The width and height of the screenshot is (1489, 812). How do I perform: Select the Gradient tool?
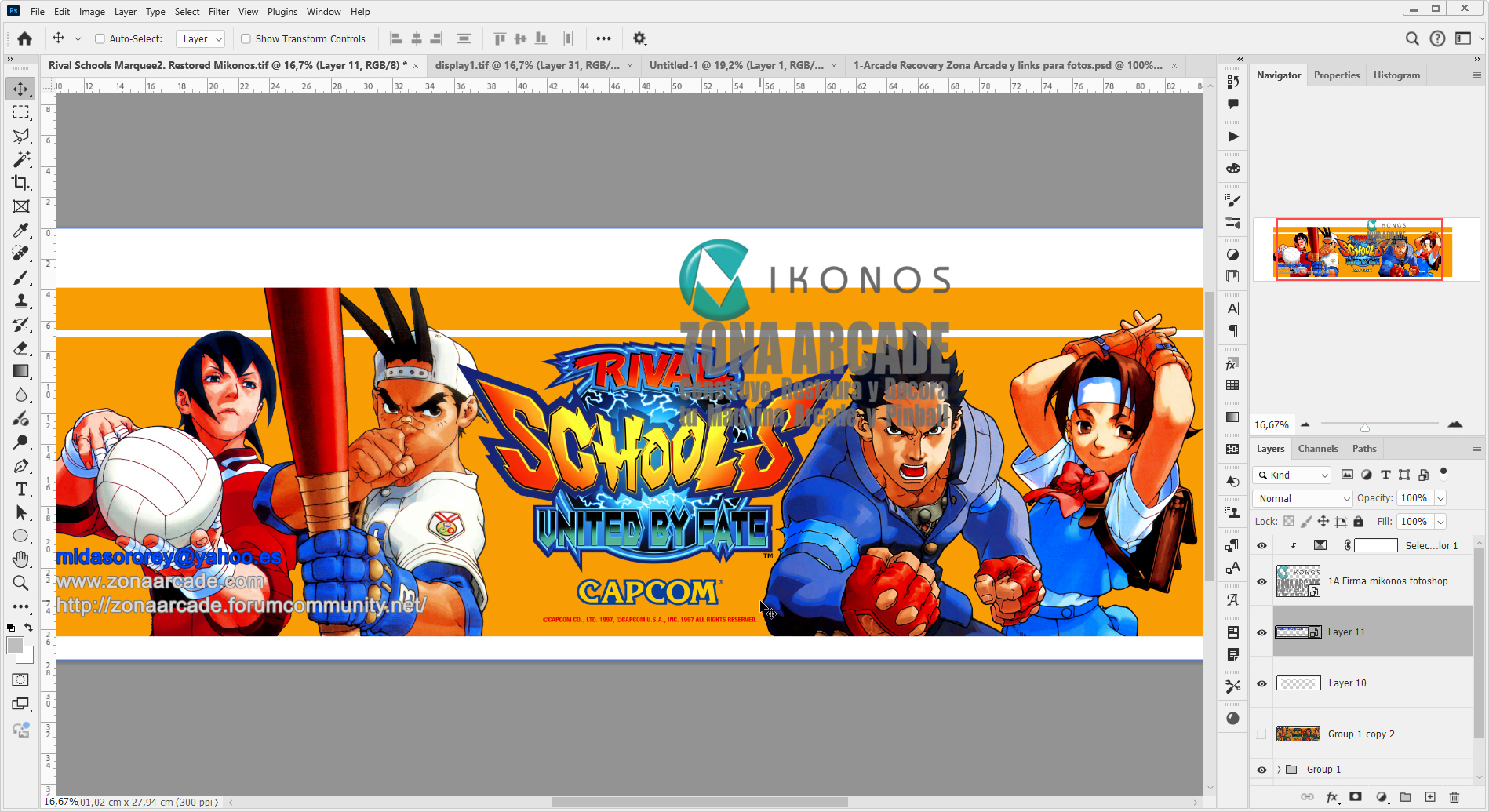tap(21, 371)
